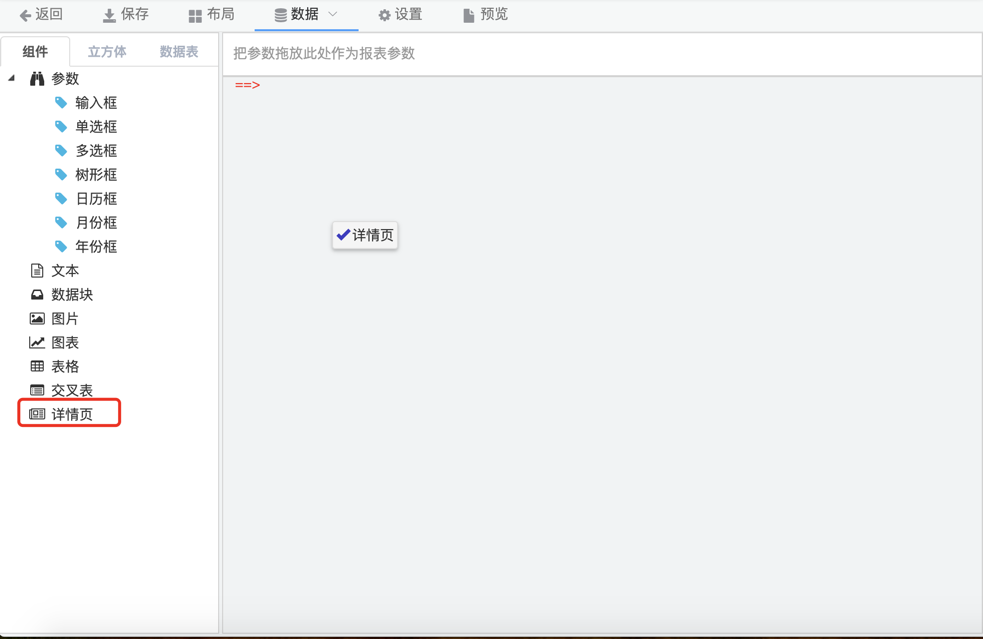Click the tag icon beside 单选框
Screen dimensions: 983x639
61,126
